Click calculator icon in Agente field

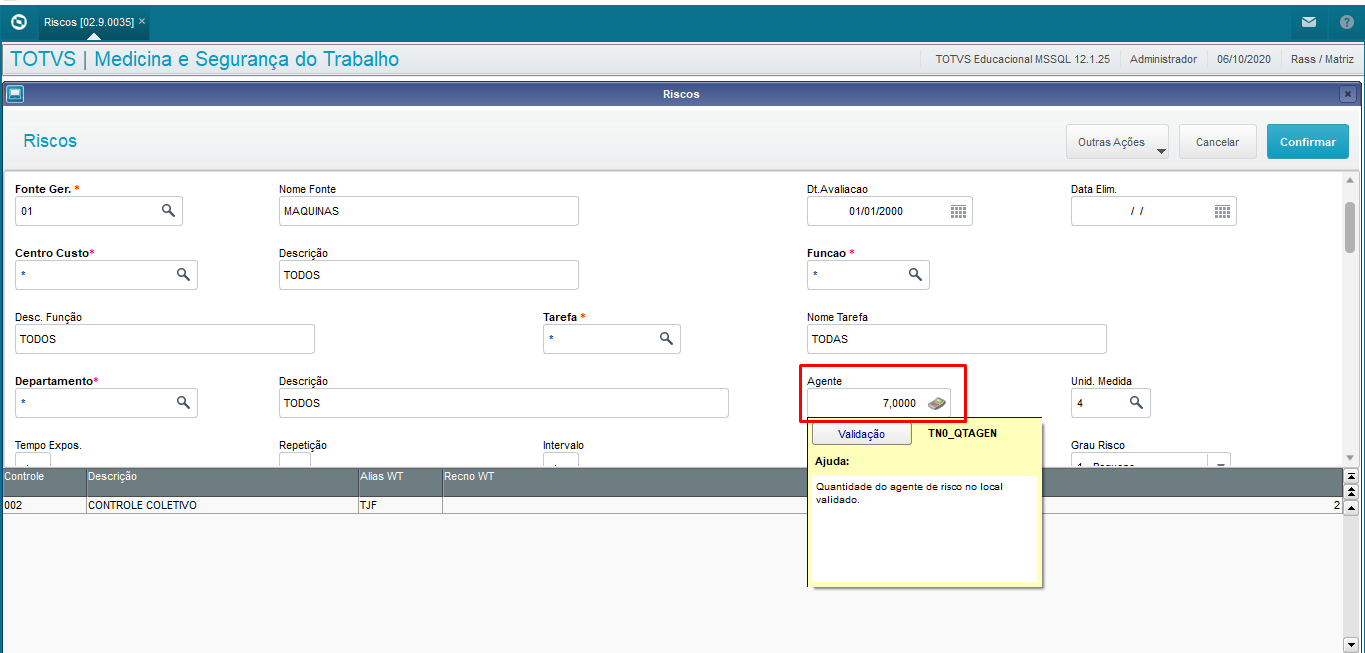pyautogui.click(x=937, y=403)
